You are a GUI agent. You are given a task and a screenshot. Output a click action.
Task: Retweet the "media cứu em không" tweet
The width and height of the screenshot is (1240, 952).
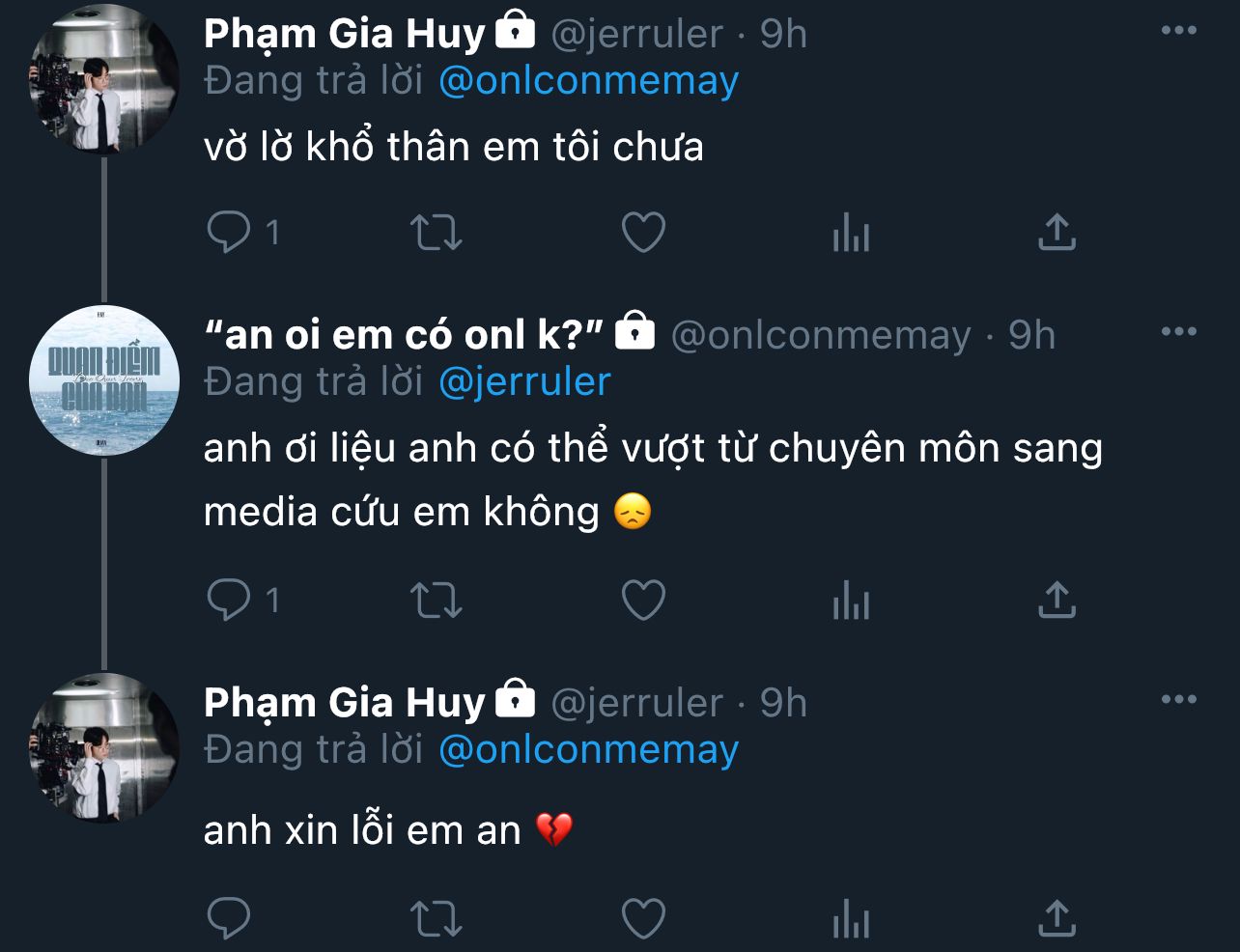[x=437, y=601]
